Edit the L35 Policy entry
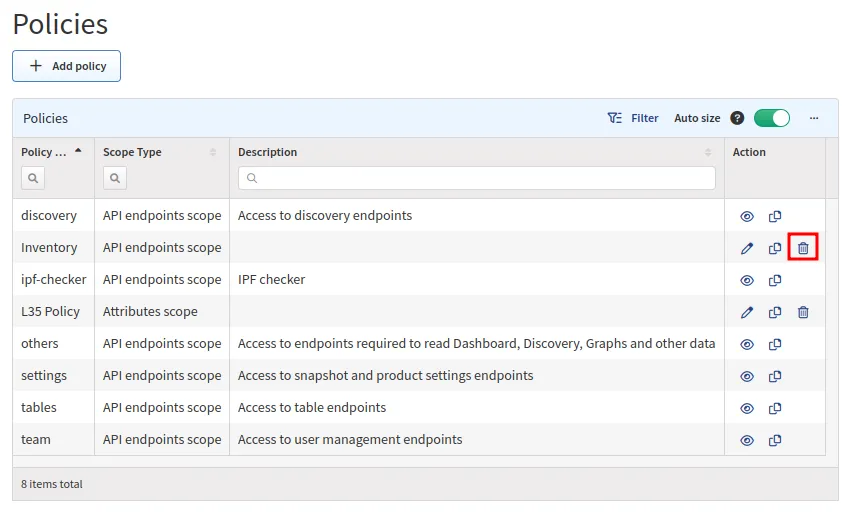Viewport: 852px width, 513px height. (747, 312)
